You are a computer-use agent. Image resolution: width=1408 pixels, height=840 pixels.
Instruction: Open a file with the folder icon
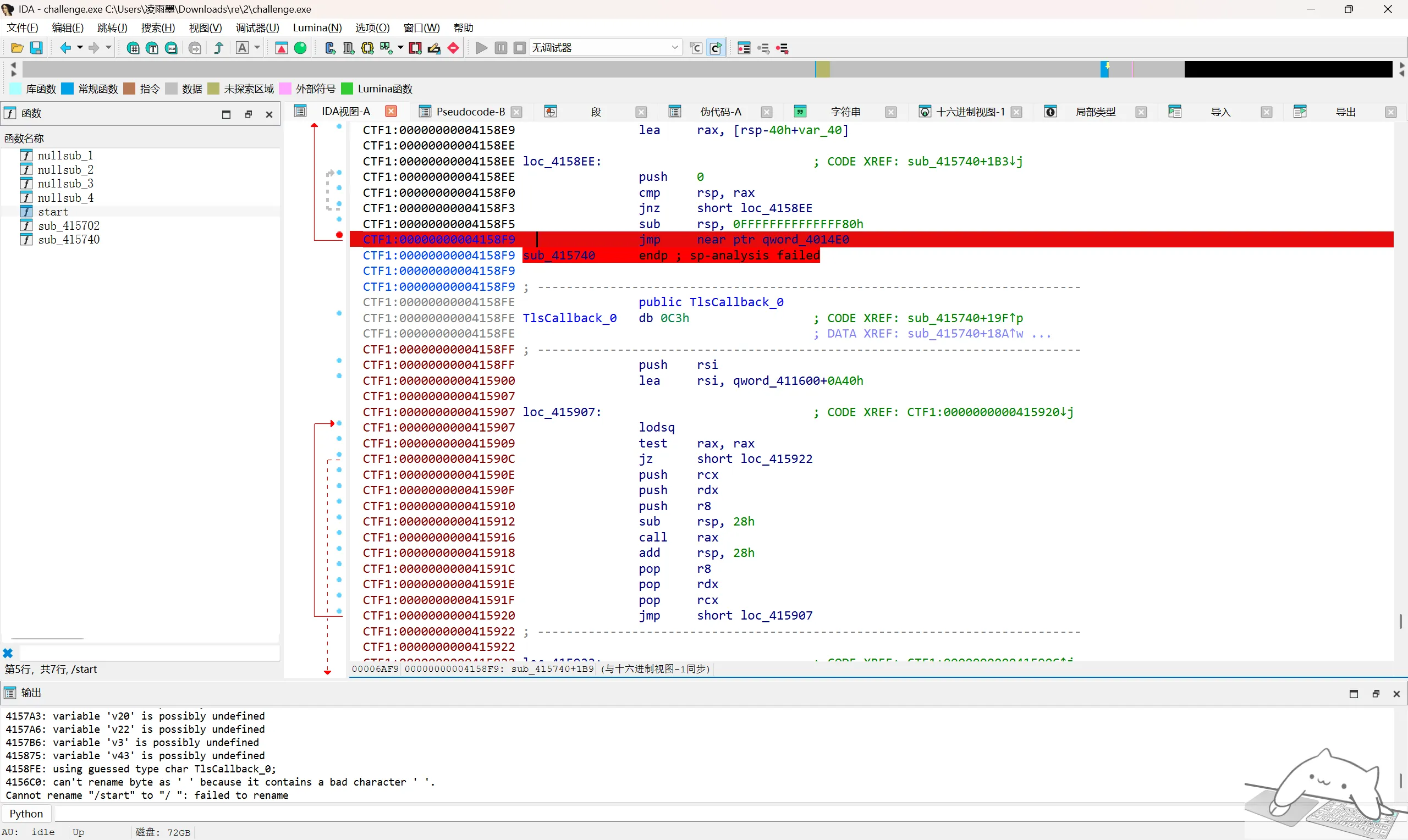pyautogui.click(x=17, y=48)
